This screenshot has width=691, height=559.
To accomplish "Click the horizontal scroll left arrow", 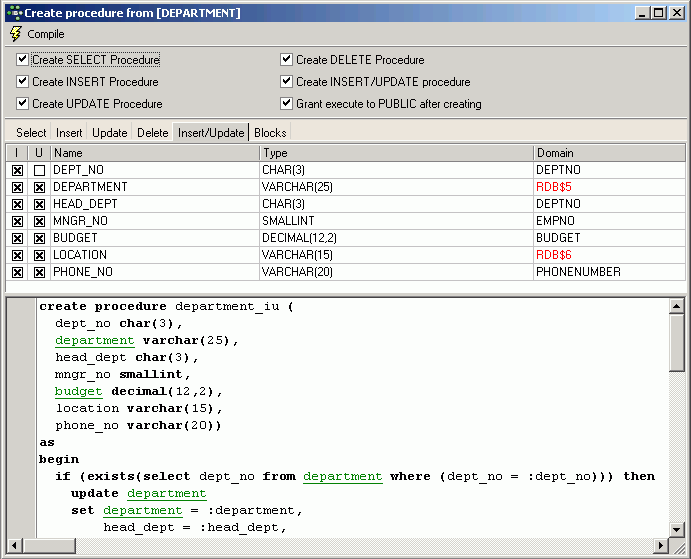I will point(14,546).
